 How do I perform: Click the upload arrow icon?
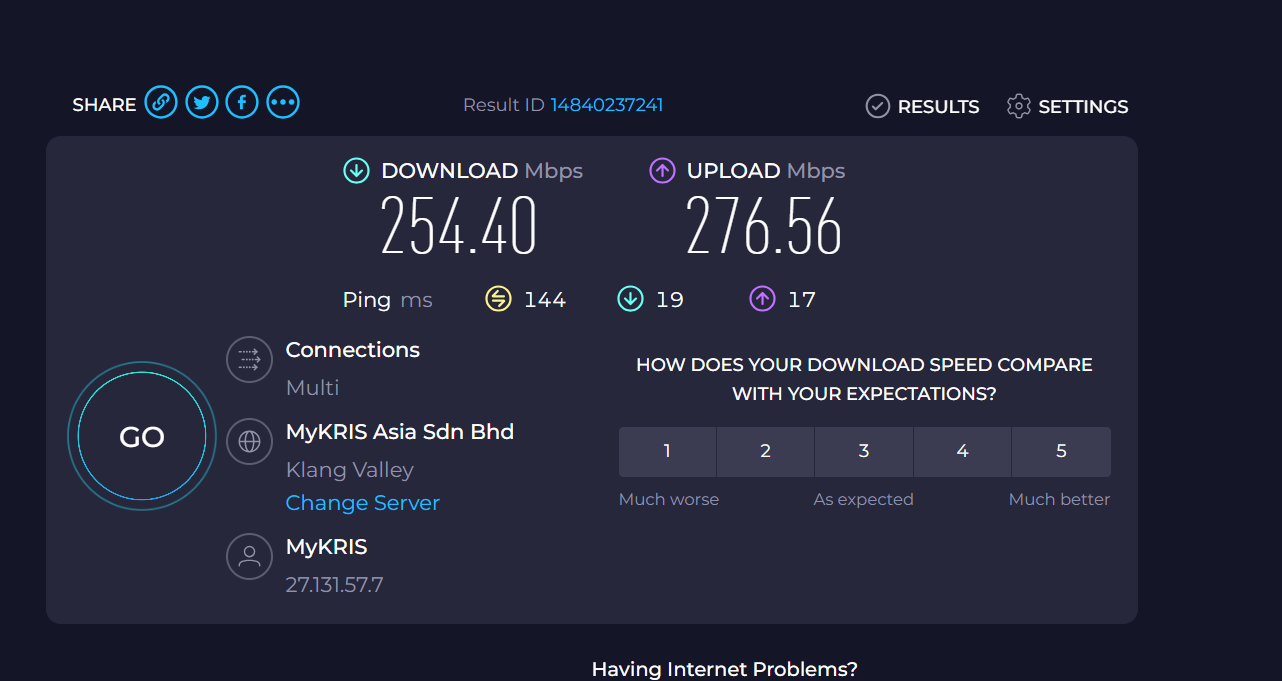click(x=662, y=171)
